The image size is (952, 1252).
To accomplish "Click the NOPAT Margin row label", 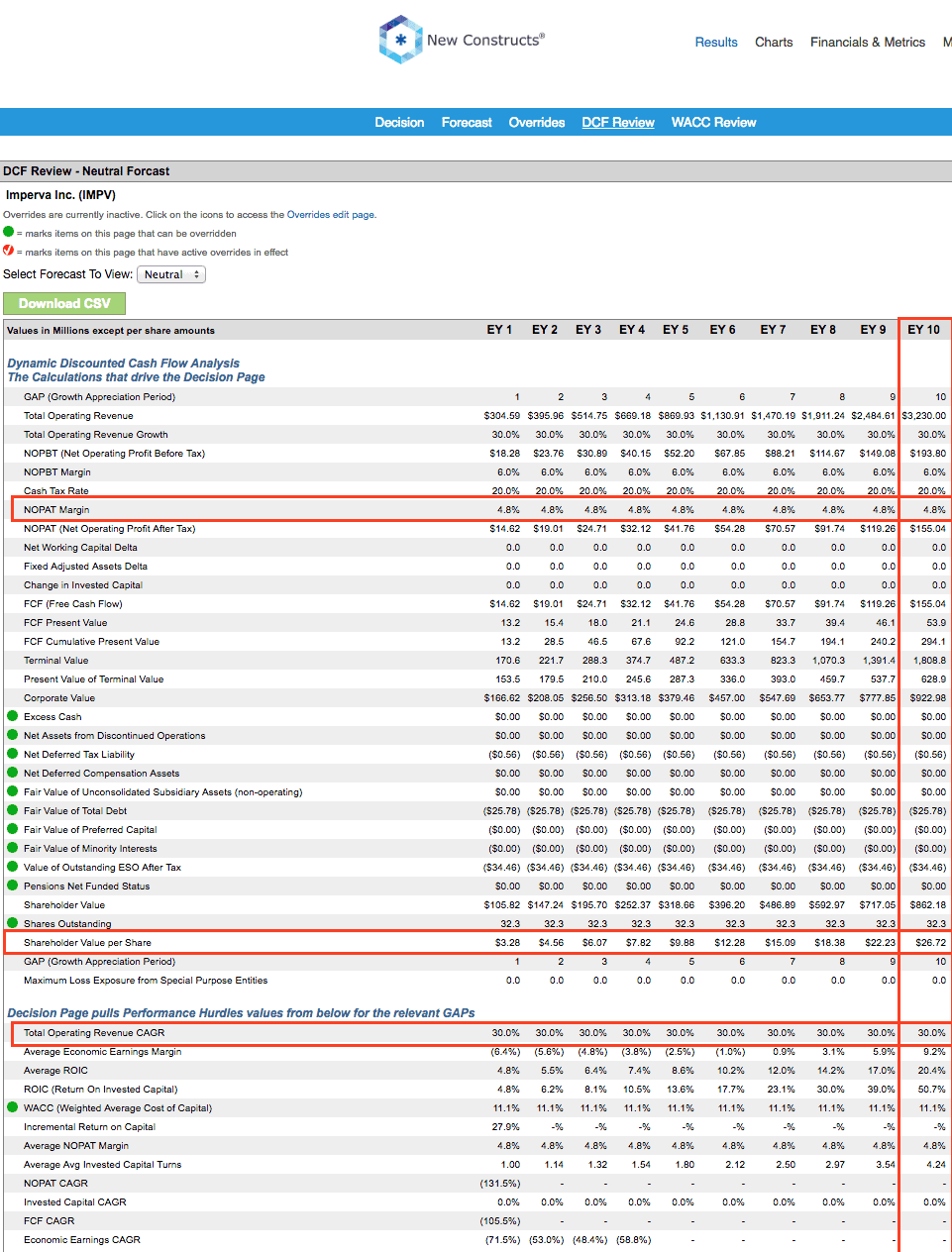I will pyautogui.click(x=56, y=509).
